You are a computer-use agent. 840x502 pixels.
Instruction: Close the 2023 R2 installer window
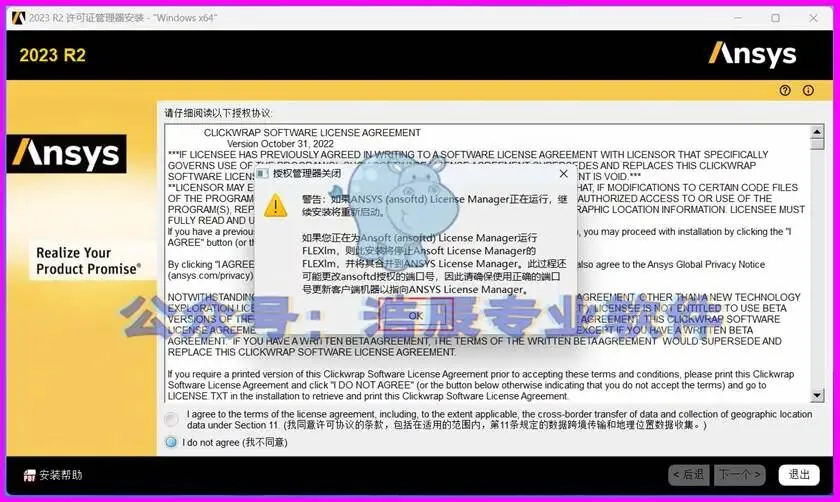click(813, 18)
